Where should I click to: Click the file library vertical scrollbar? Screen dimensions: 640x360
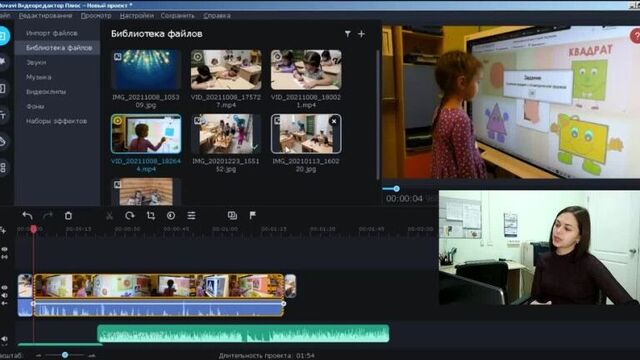pos(378,114)
